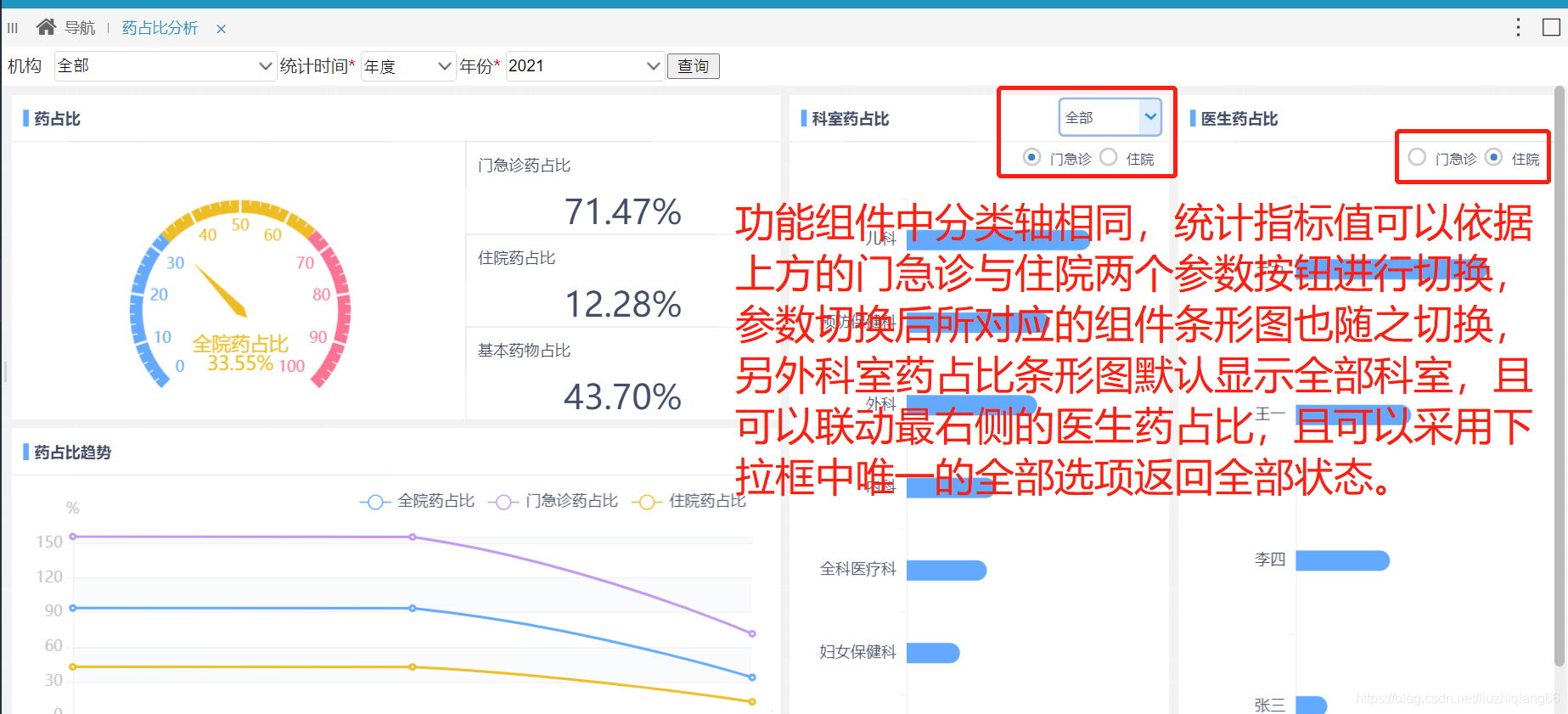Screen dimensions: 1568x714
Task: Switch to the 药占比分析 tab
Action: click(x=160, y=28)
